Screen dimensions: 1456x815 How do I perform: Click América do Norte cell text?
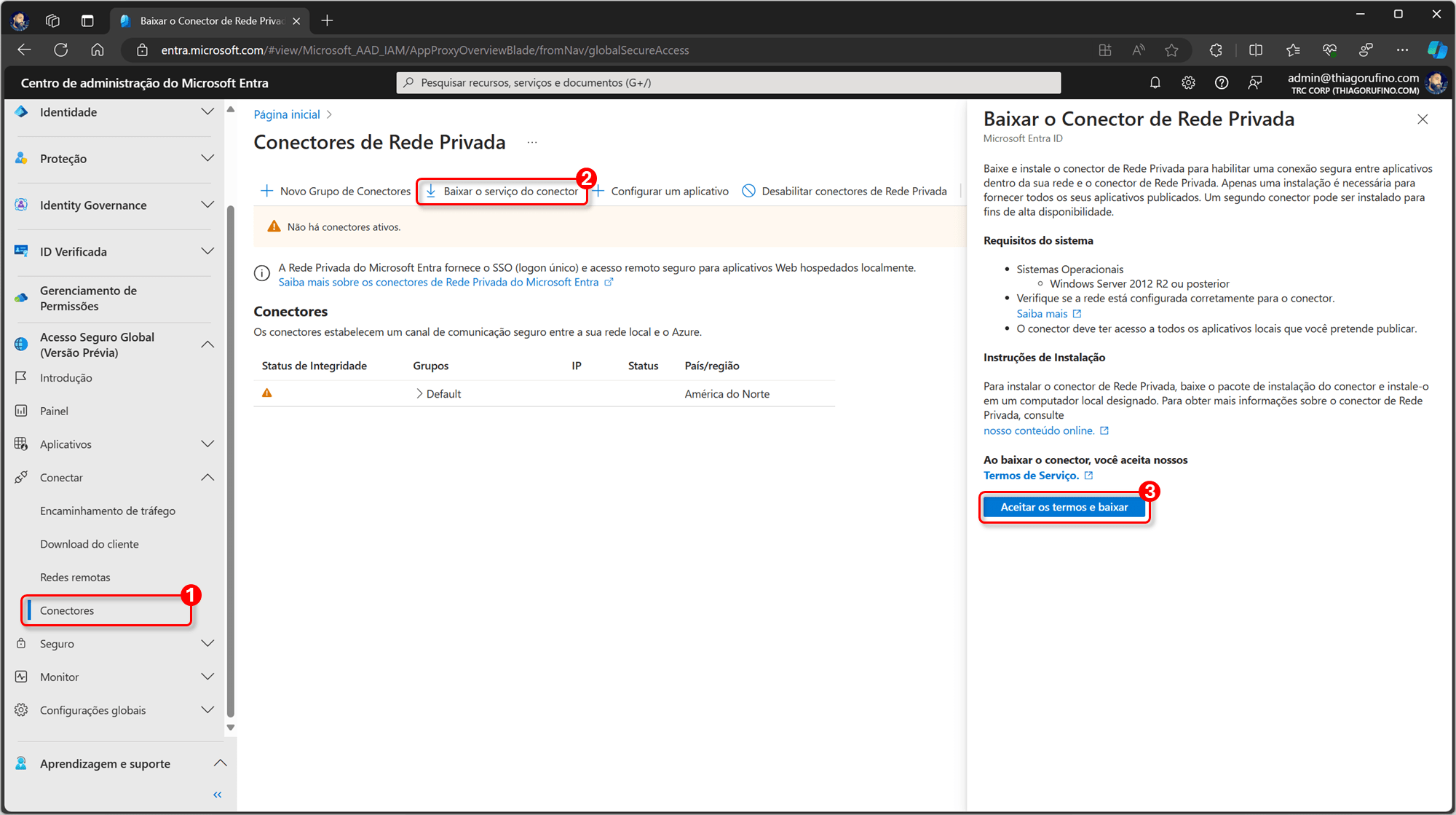(727, 394)
